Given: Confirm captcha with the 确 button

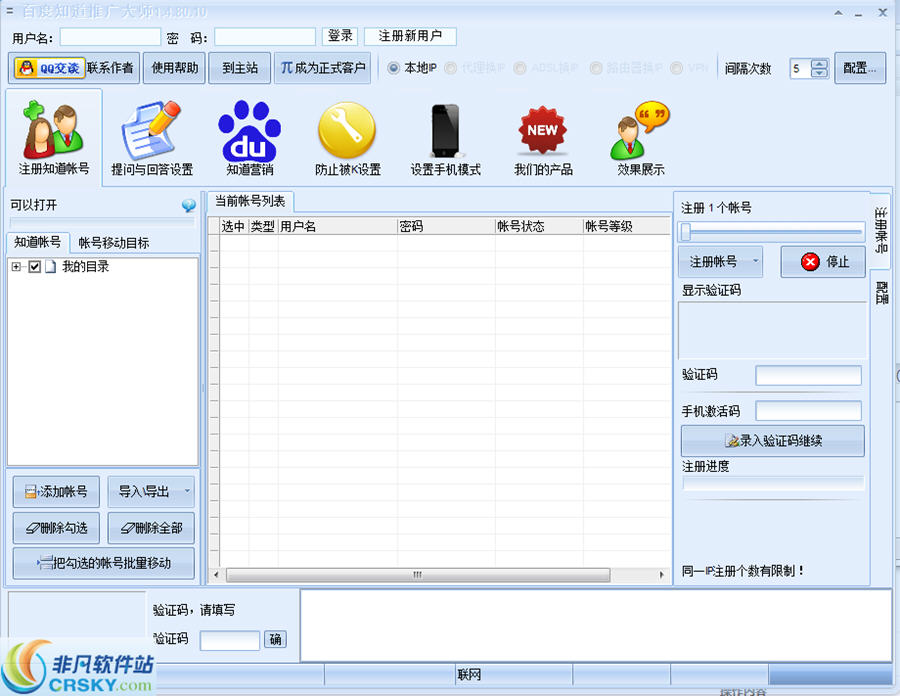Looking at the screenshot, I should click(276, 639).
